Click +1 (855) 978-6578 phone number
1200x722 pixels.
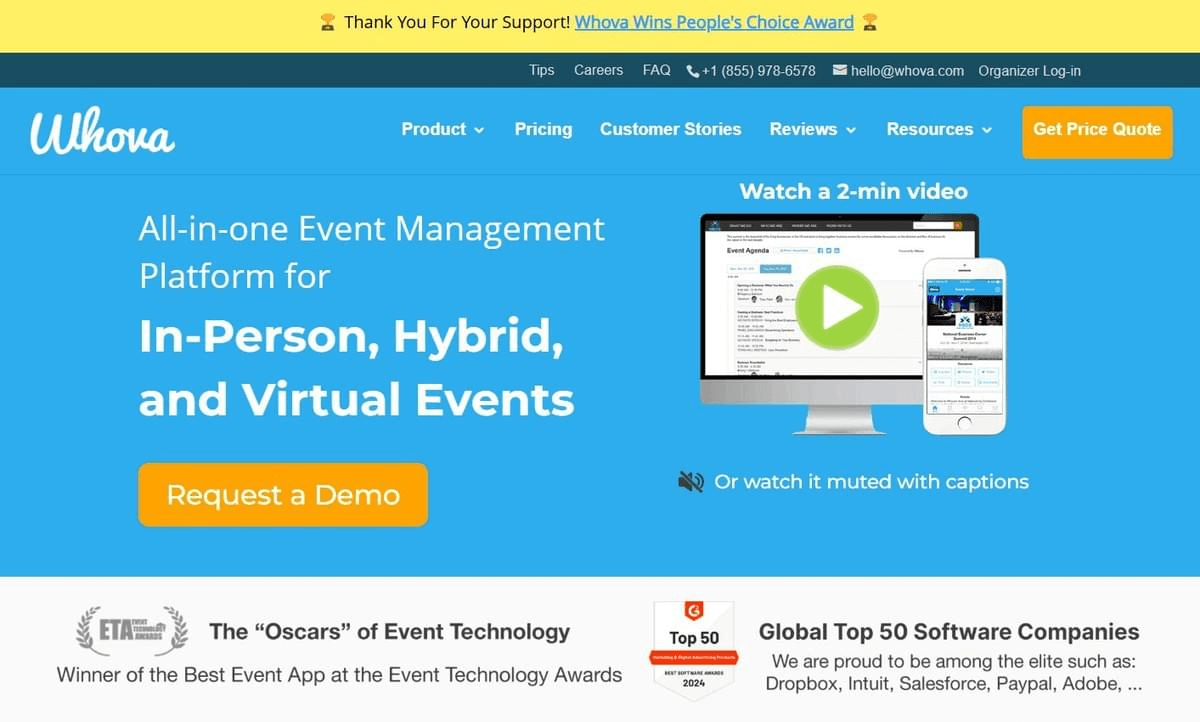pos(758,71)
